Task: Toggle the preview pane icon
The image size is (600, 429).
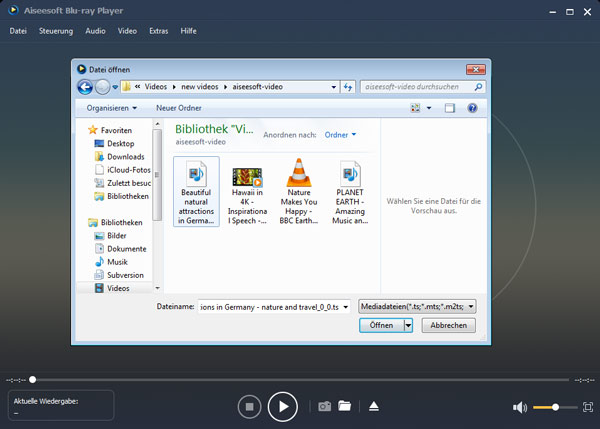Action: 450,108
